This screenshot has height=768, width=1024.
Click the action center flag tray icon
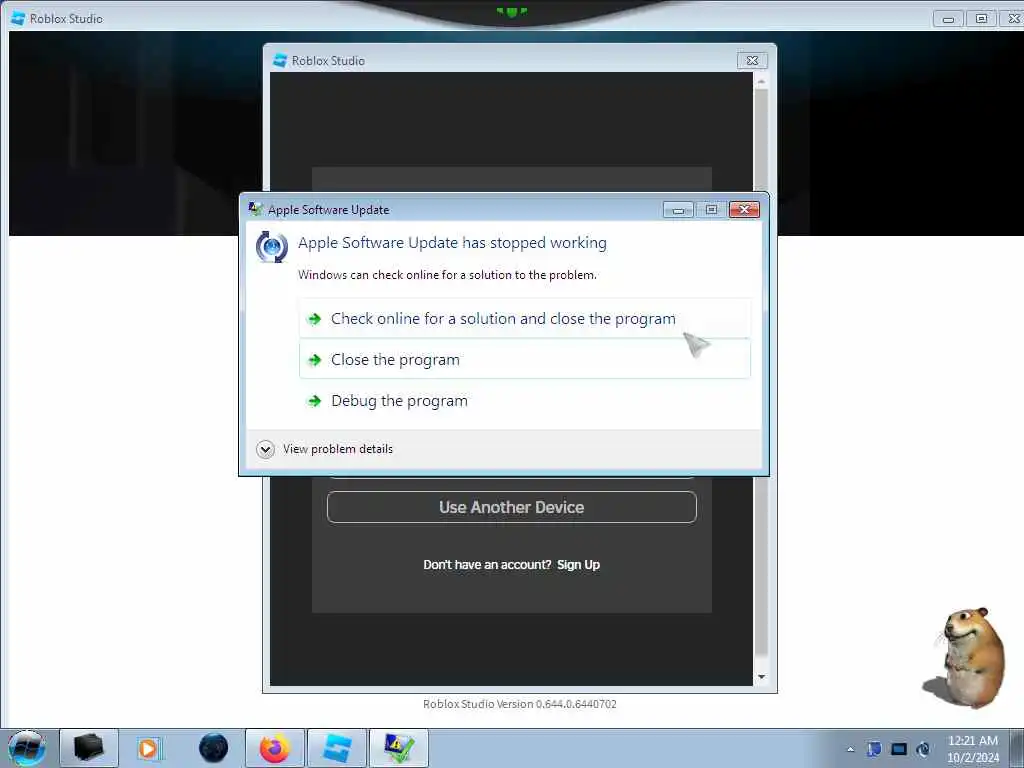pos(874,749)
